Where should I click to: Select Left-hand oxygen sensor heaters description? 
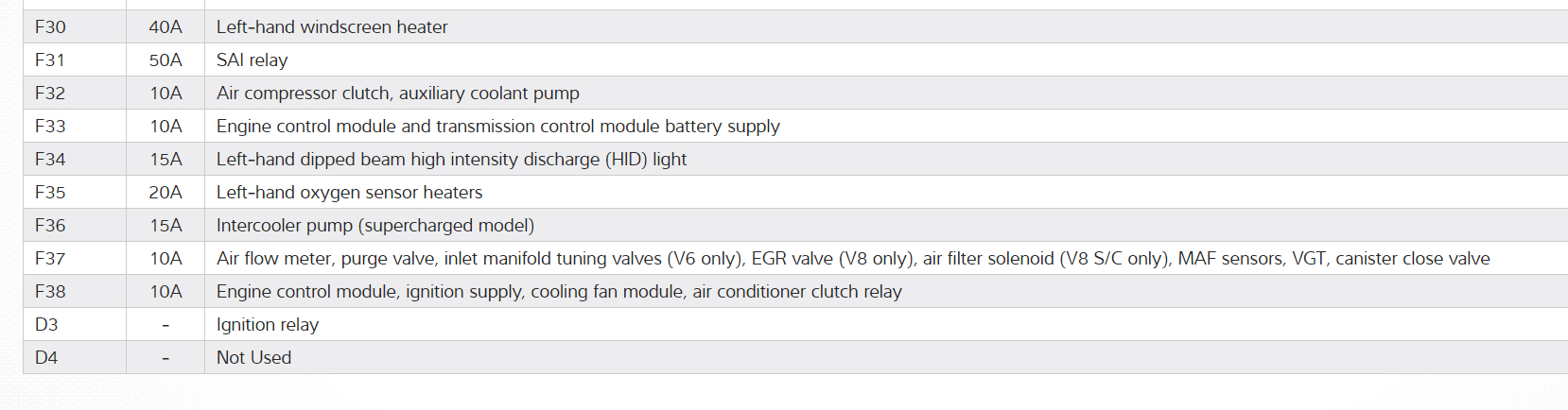(349, 193)
